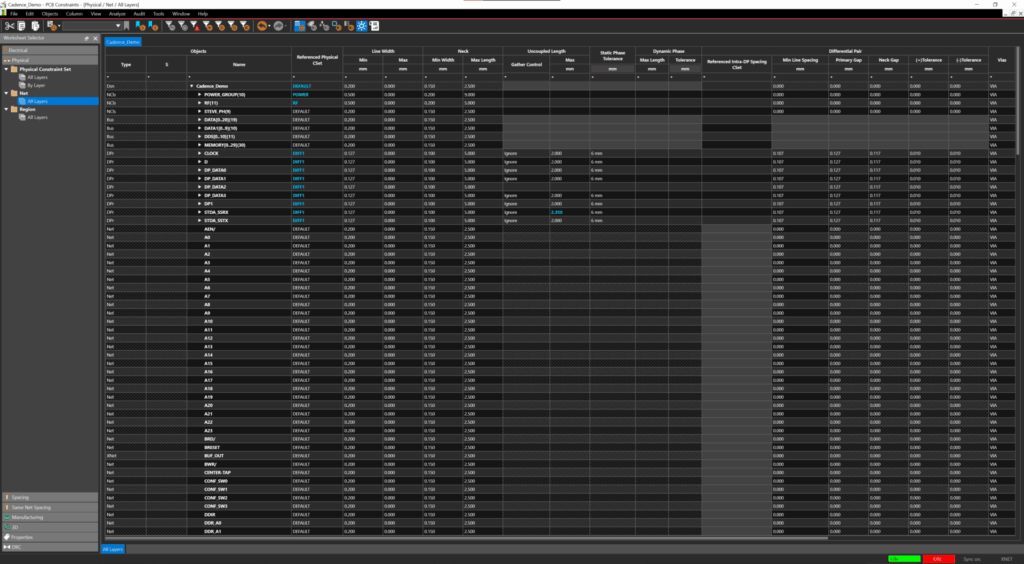Open the Same Net Spacing domain
Image resolution: width=1024 pixels, height=564 pixels.
[50, 507]
